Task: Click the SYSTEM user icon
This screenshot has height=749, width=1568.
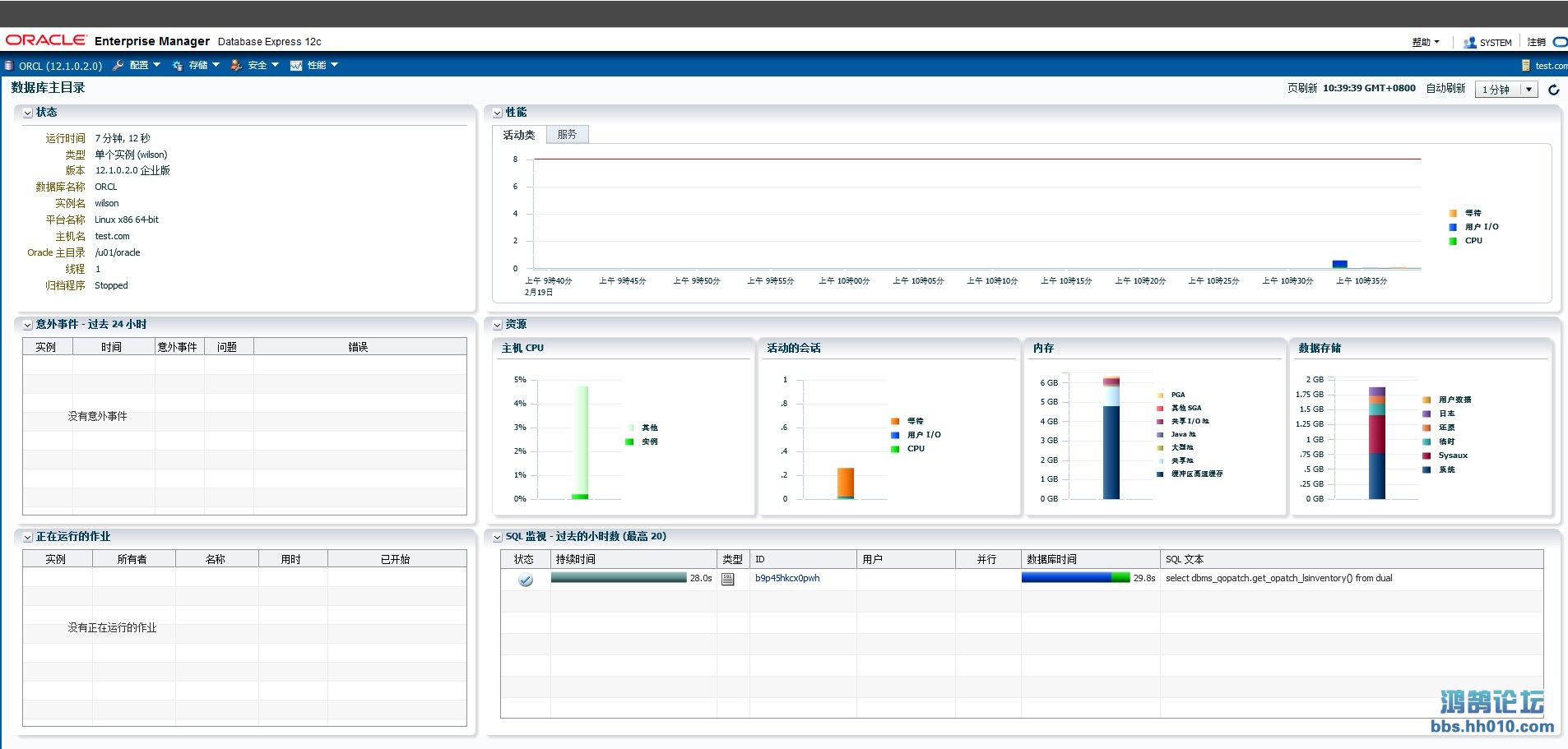Action: coord(1470,42)
